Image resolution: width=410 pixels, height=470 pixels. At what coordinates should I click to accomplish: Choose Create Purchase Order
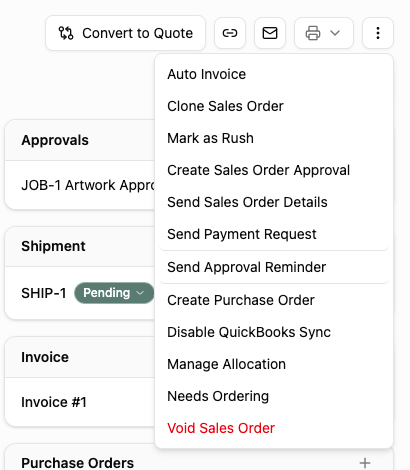(x=274, y=300)
